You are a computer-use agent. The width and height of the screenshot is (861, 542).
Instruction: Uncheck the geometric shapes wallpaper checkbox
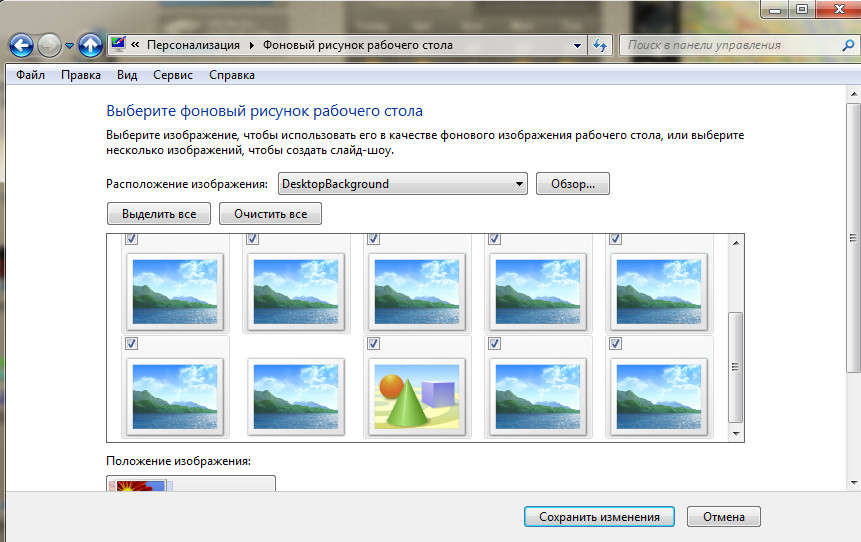point(373,343)
